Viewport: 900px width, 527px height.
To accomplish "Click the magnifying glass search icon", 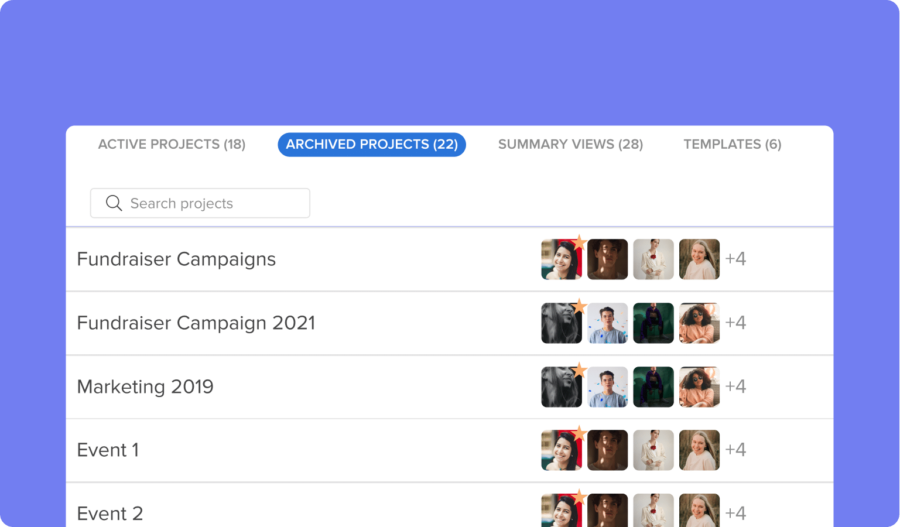I will click(114, 203).
